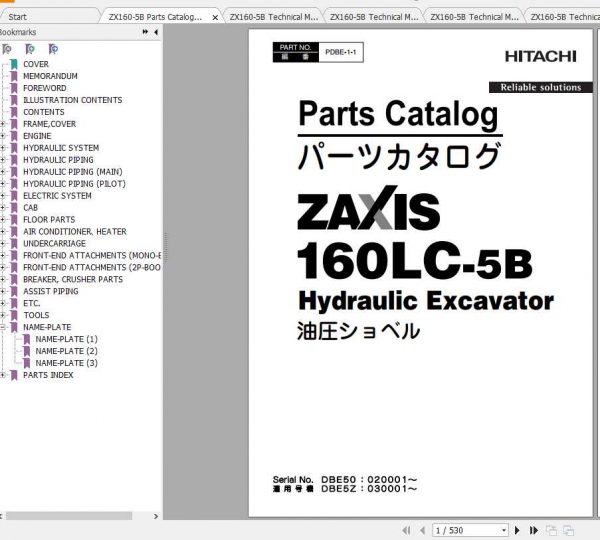Collapse the Bookmarks panel with left arrow
This screenshot has height=540, width=600.
click(156, 32)
